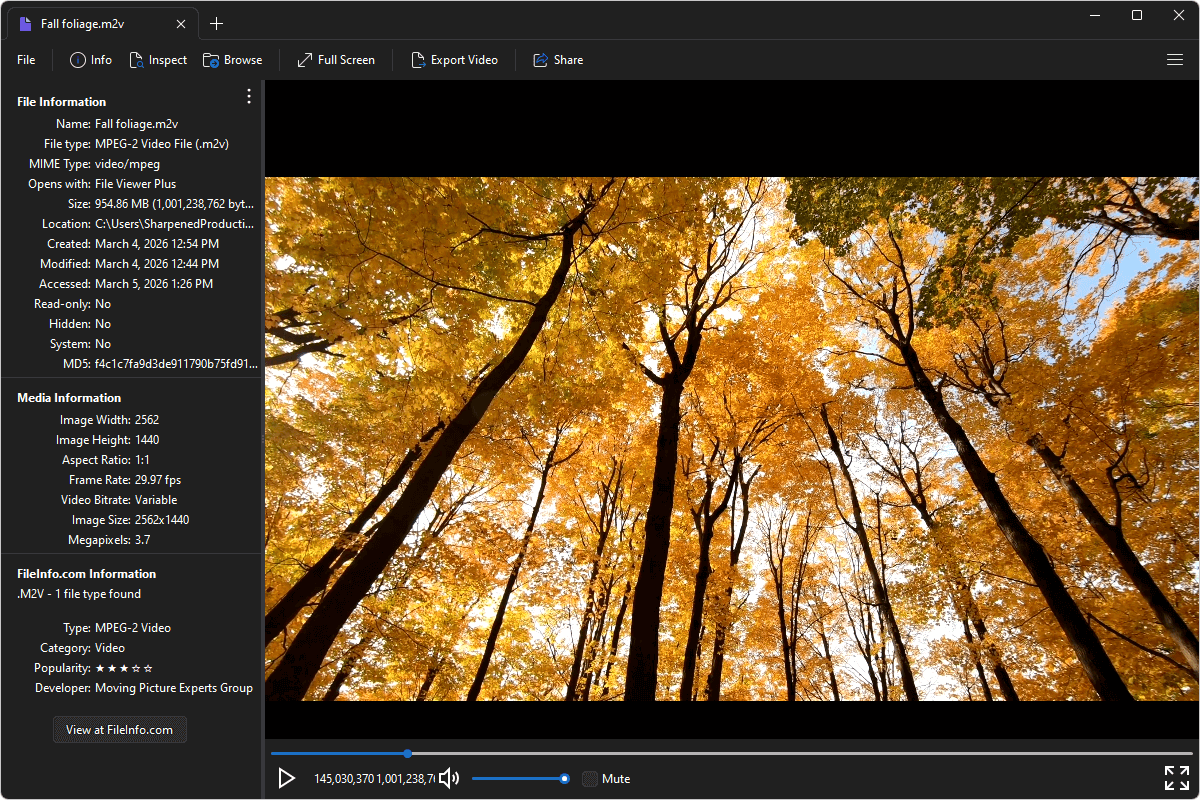Play the Fall foliage video
This screenshot has width=1200, height=800.
click(287, 778)
